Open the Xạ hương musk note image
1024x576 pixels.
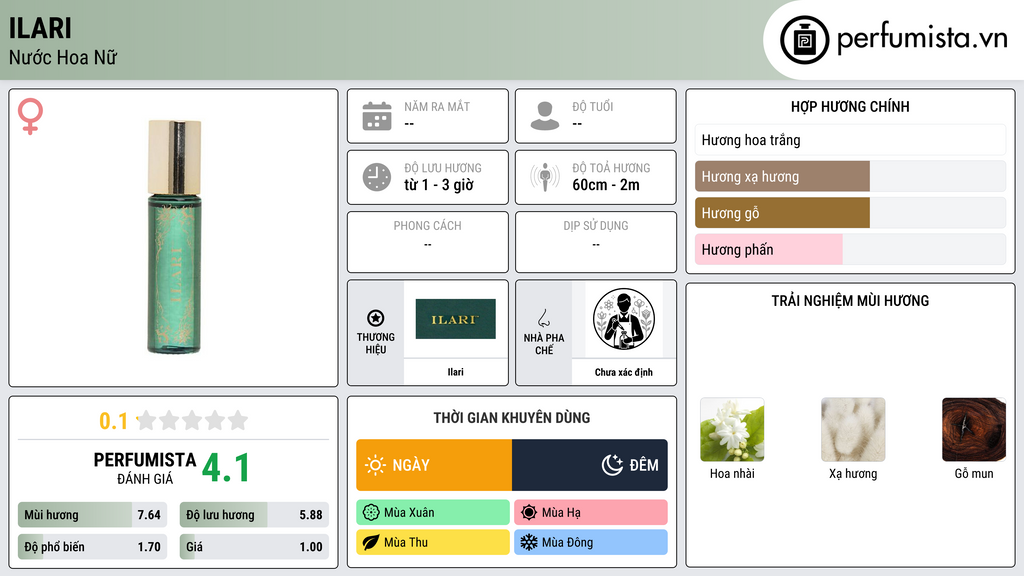click(853, 430)
